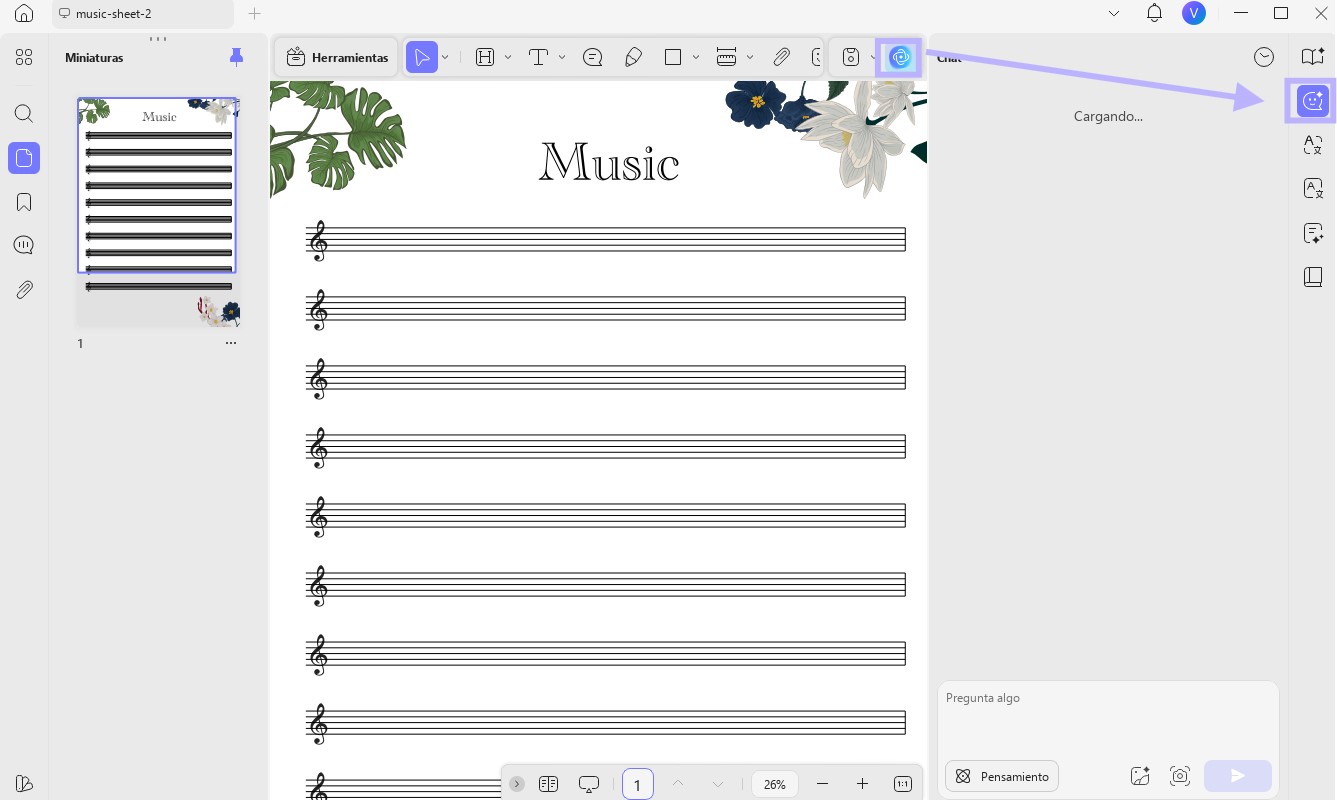Toggle Pensamiento thinking mode
This screenshot has height=800, width=1337.
point(1002,776)
